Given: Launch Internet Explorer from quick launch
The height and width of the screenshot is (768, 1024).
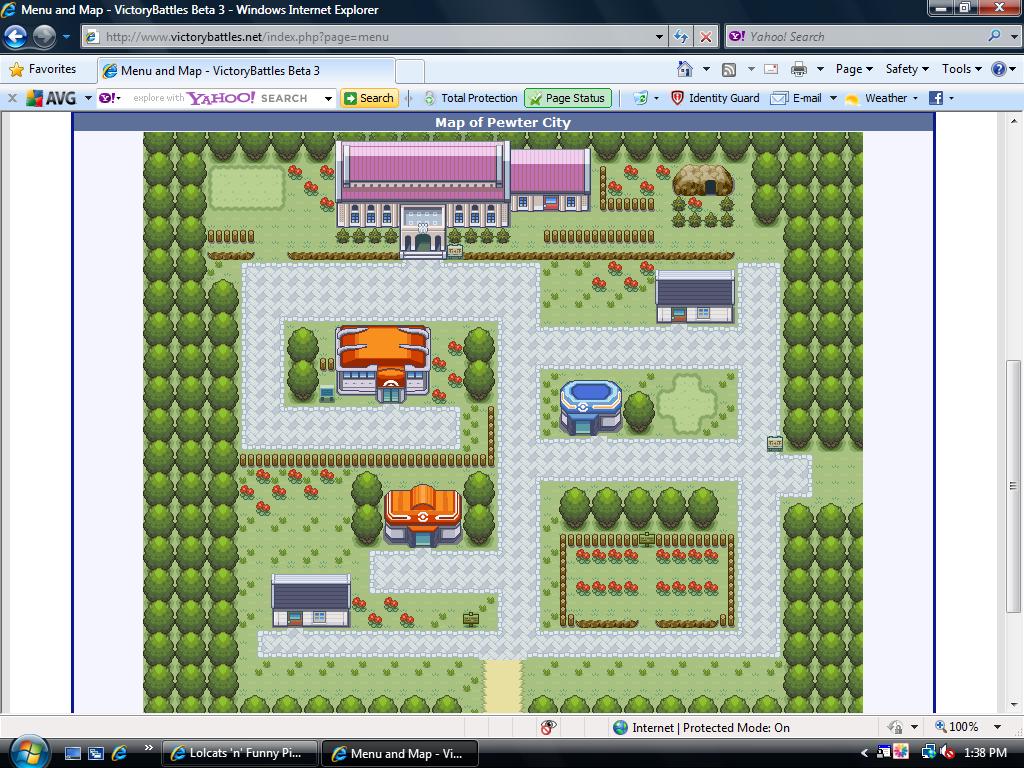Looking at the screenshot, I should [120, 753].
